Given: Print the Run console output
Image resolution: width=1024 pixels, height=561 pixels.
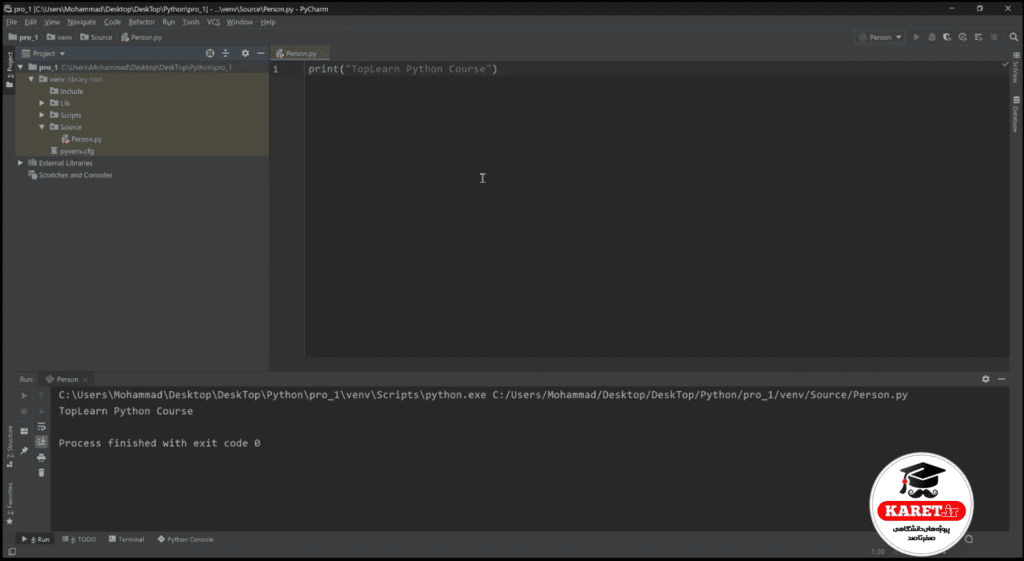Looking at the screenshot, I should click(x=41, y=458).
